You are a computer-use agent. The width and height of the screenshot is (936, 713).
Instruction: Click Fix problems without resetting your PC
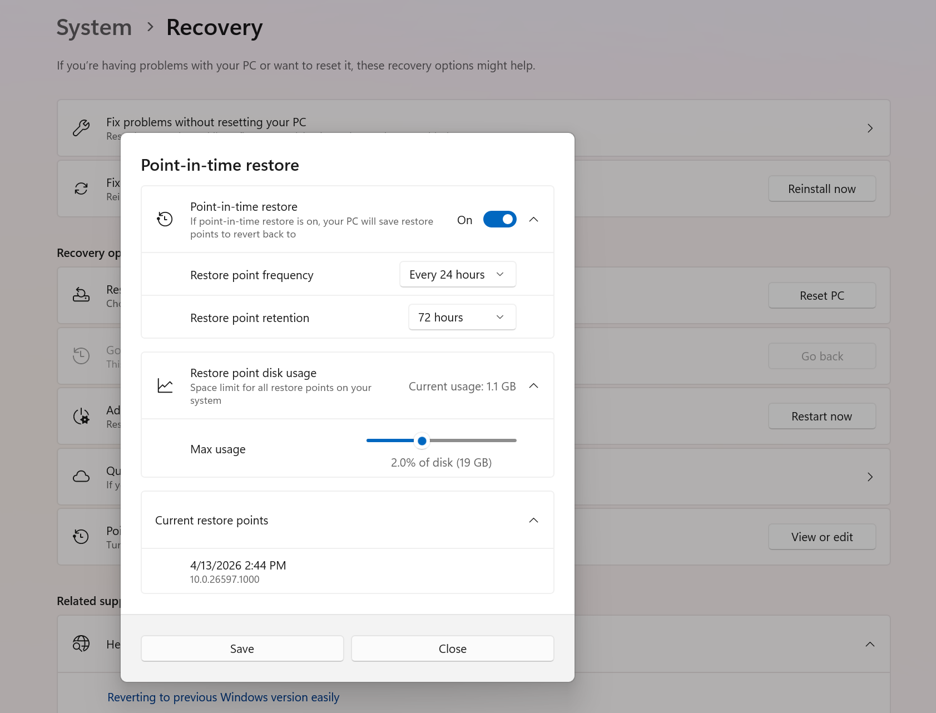(206, 122)
